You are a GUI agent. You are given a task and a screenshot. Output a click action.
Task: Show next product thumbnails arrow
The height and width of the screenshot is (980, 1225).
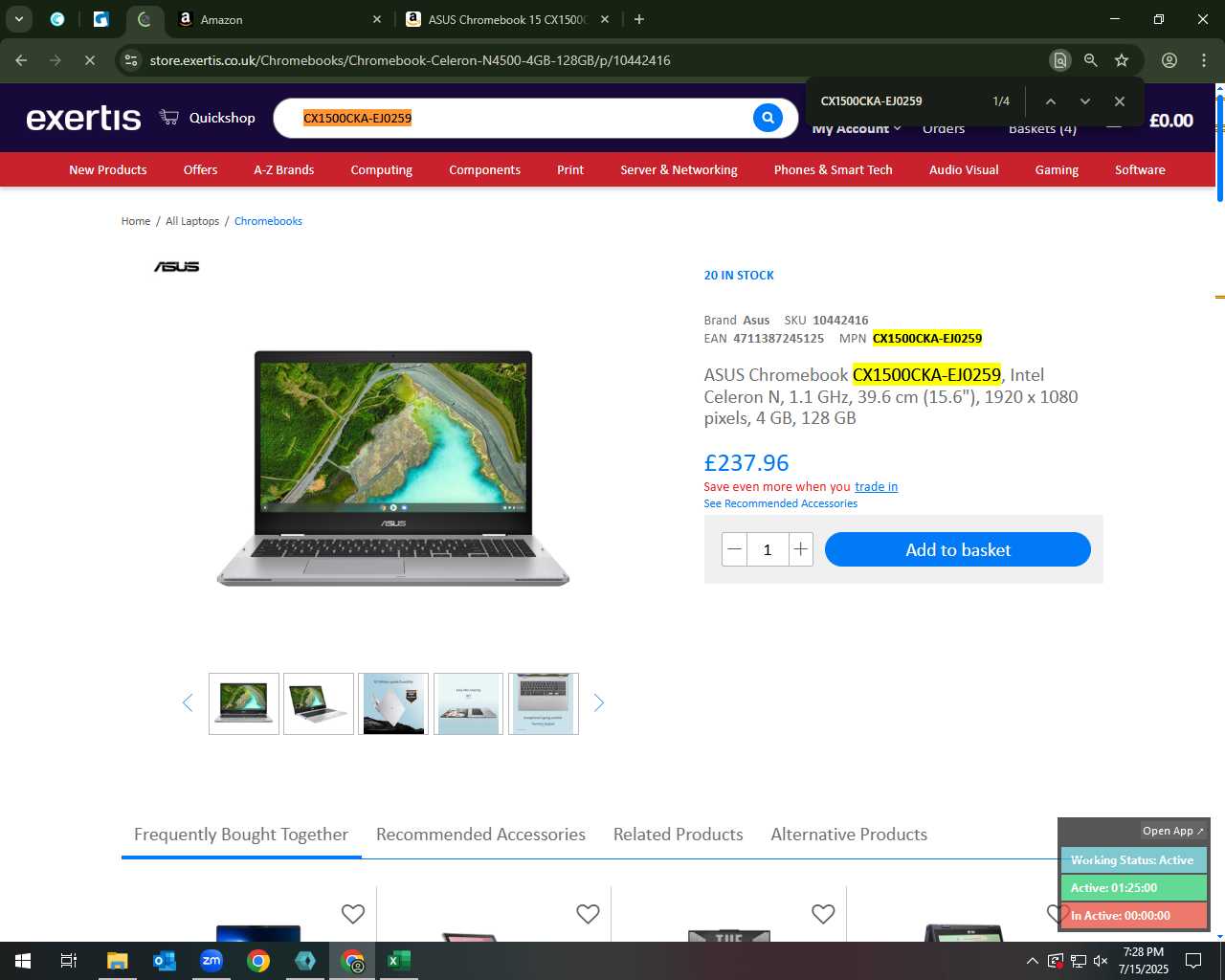(599, 703)
